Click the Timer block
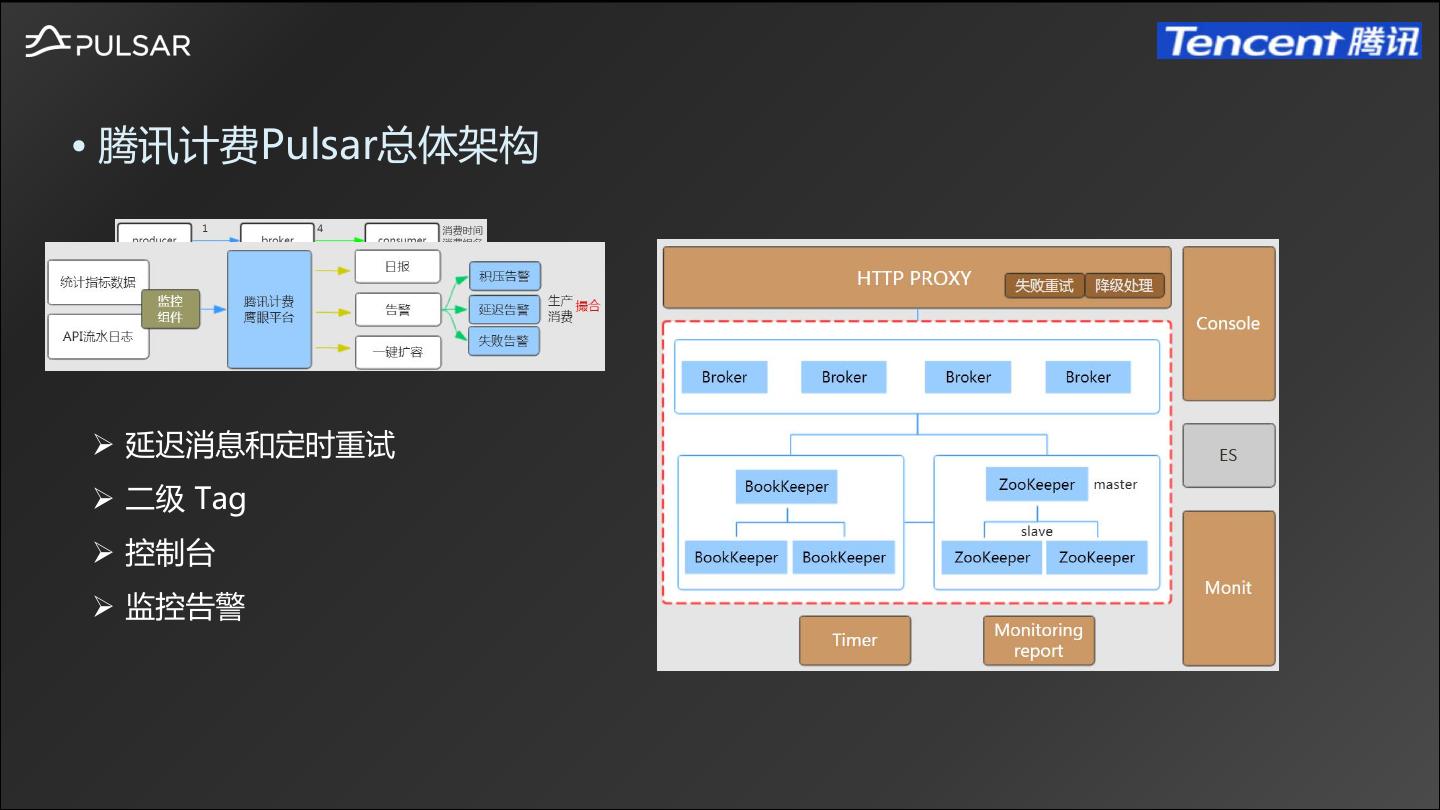 (x=855, y=640)
